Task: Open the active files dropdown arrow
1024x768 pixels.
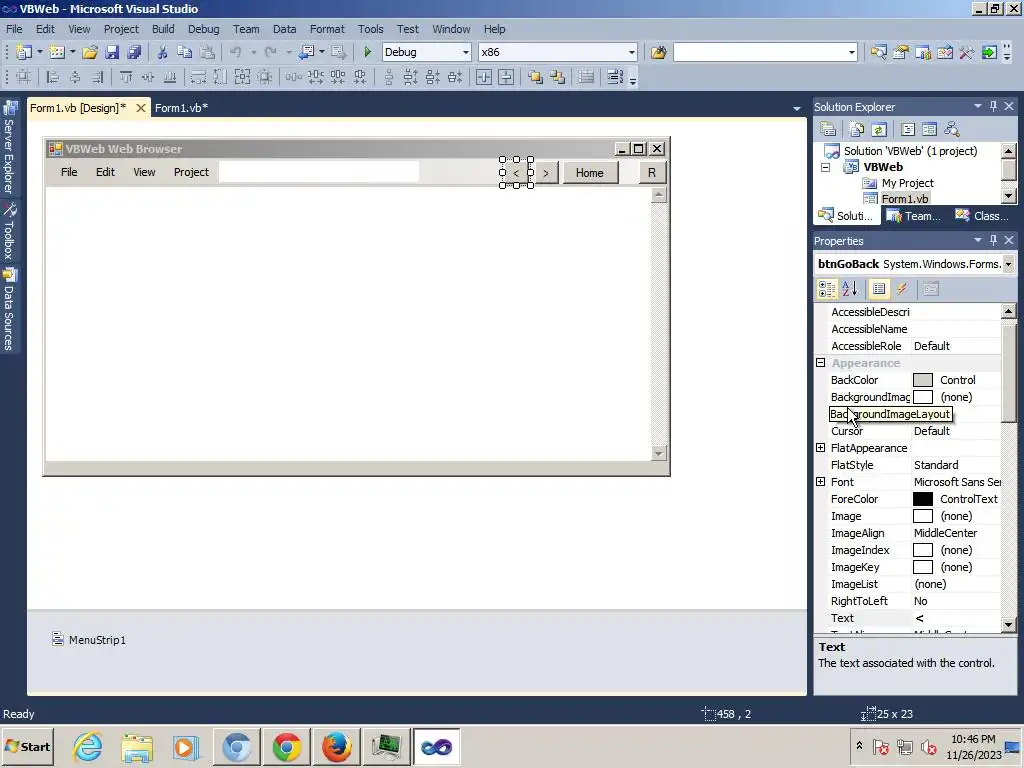Action: pos(797,108)
